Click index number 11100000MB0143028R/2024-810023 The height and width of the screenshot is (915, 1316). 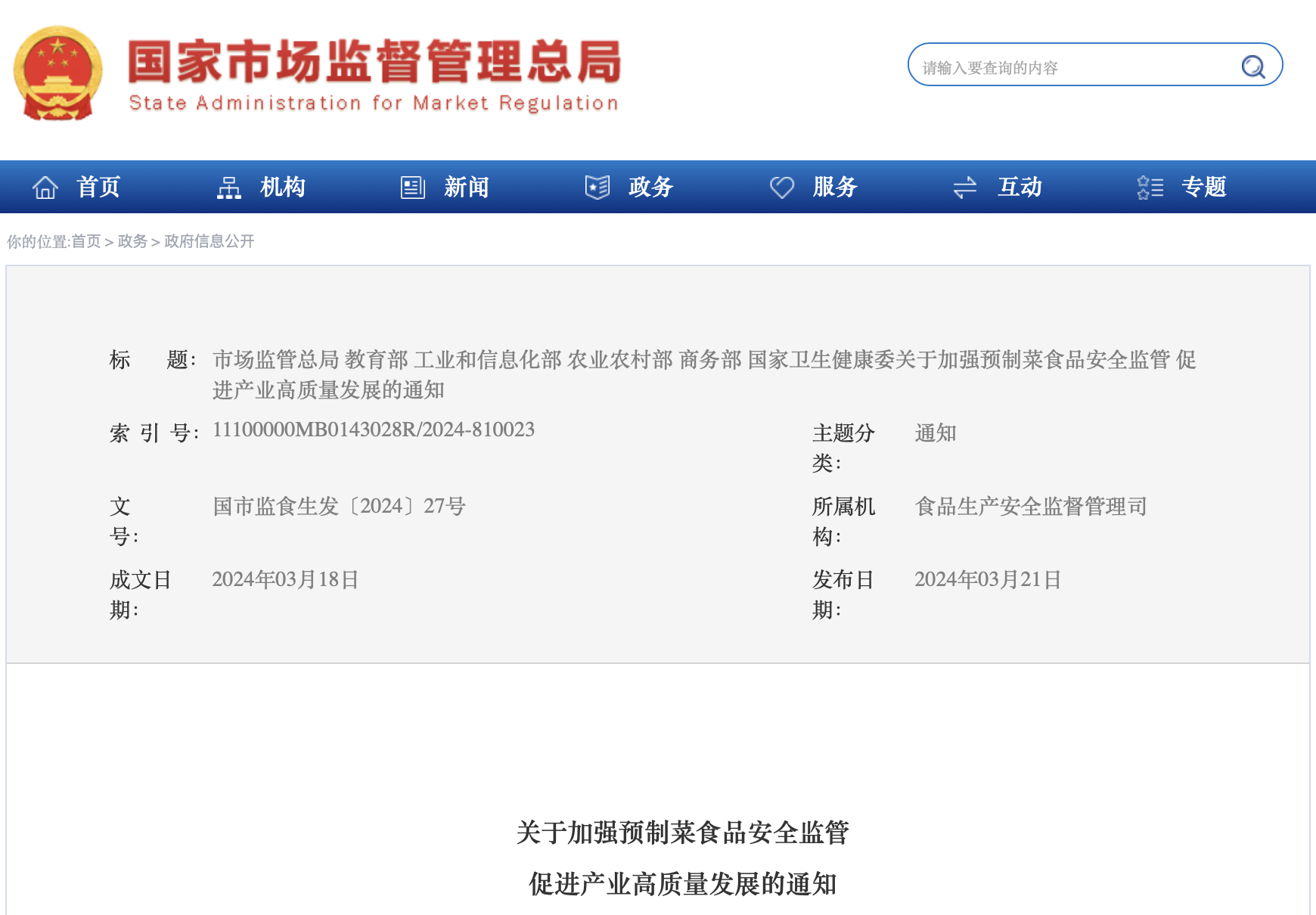(x=374, y=430)
